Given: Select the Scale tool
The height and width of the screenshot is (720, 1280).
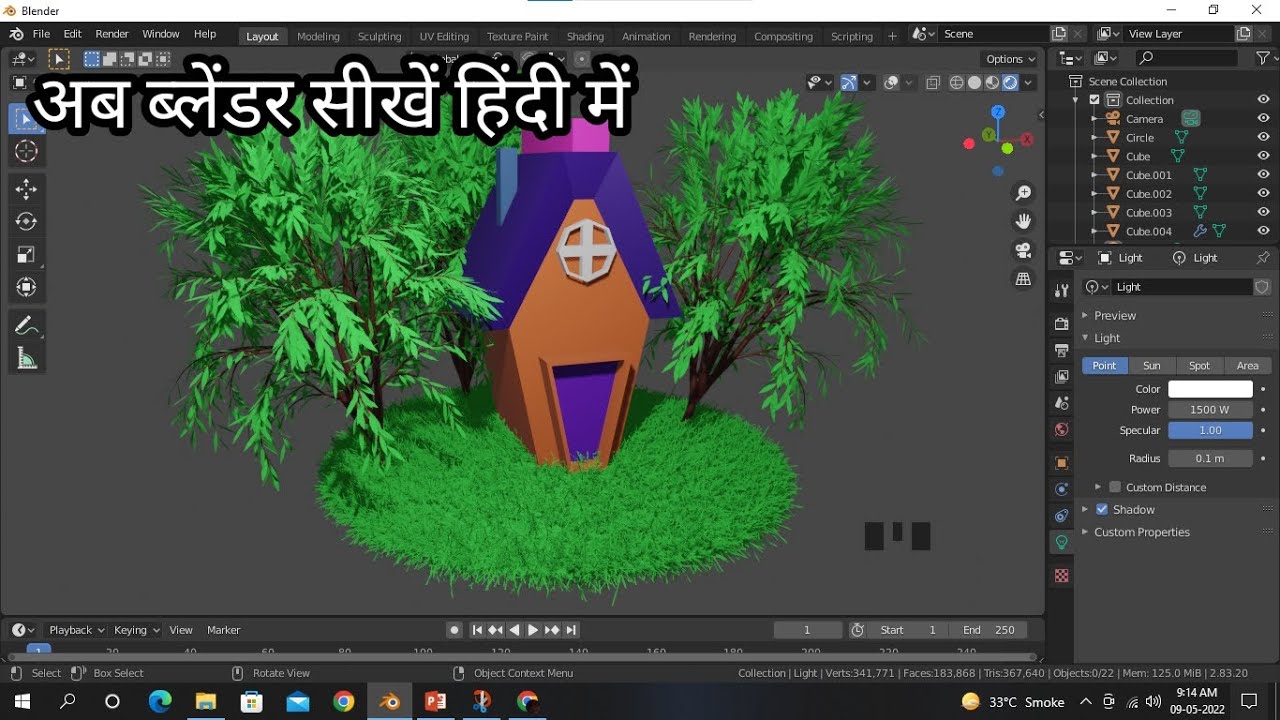Looking at the screenshot, I should click(x=27, y=255).
